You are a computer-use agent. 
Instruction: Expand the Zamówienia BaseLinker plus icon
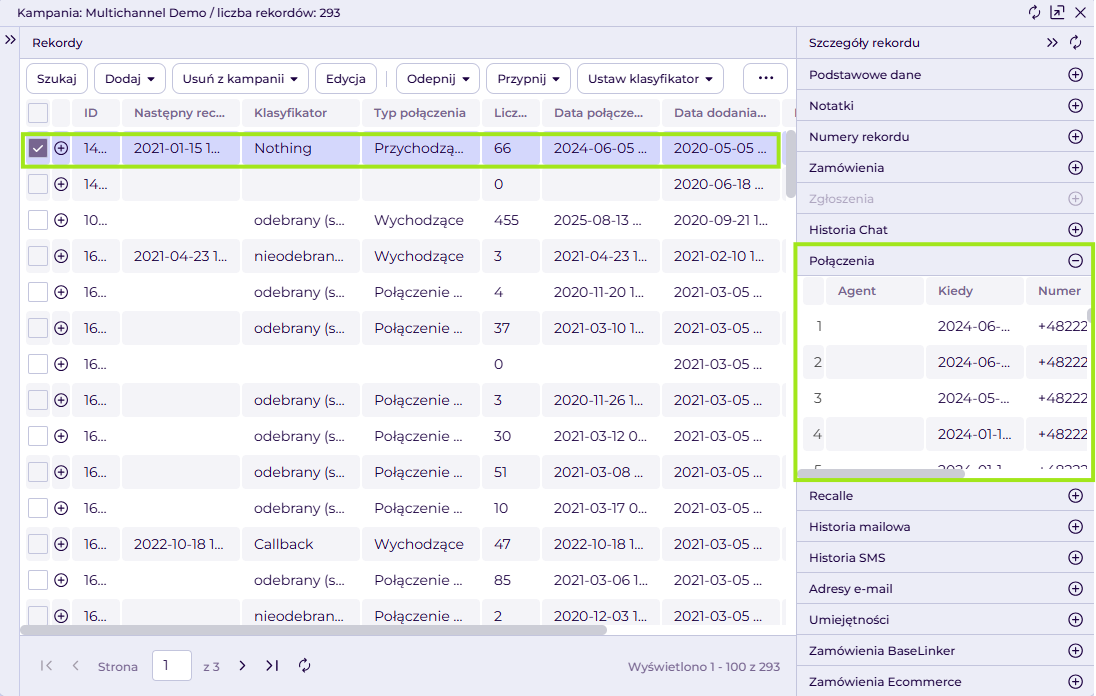[1076, 651]
